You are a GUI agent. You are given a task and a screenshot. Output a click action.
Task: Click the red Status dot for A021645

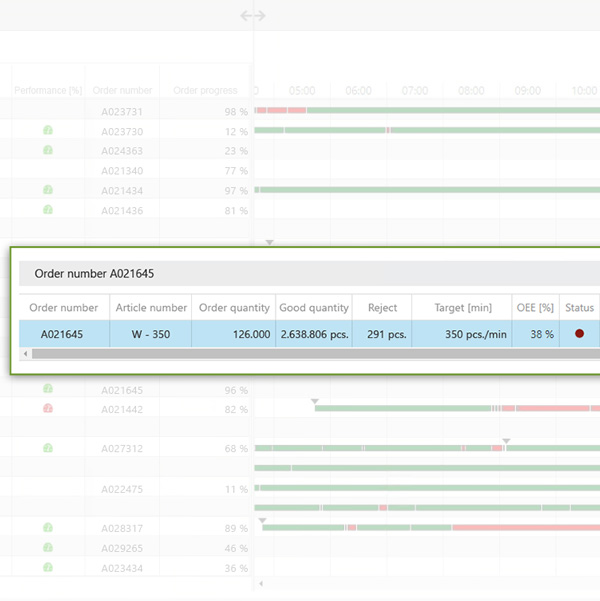pyautogui.click(x=579, y=334)
